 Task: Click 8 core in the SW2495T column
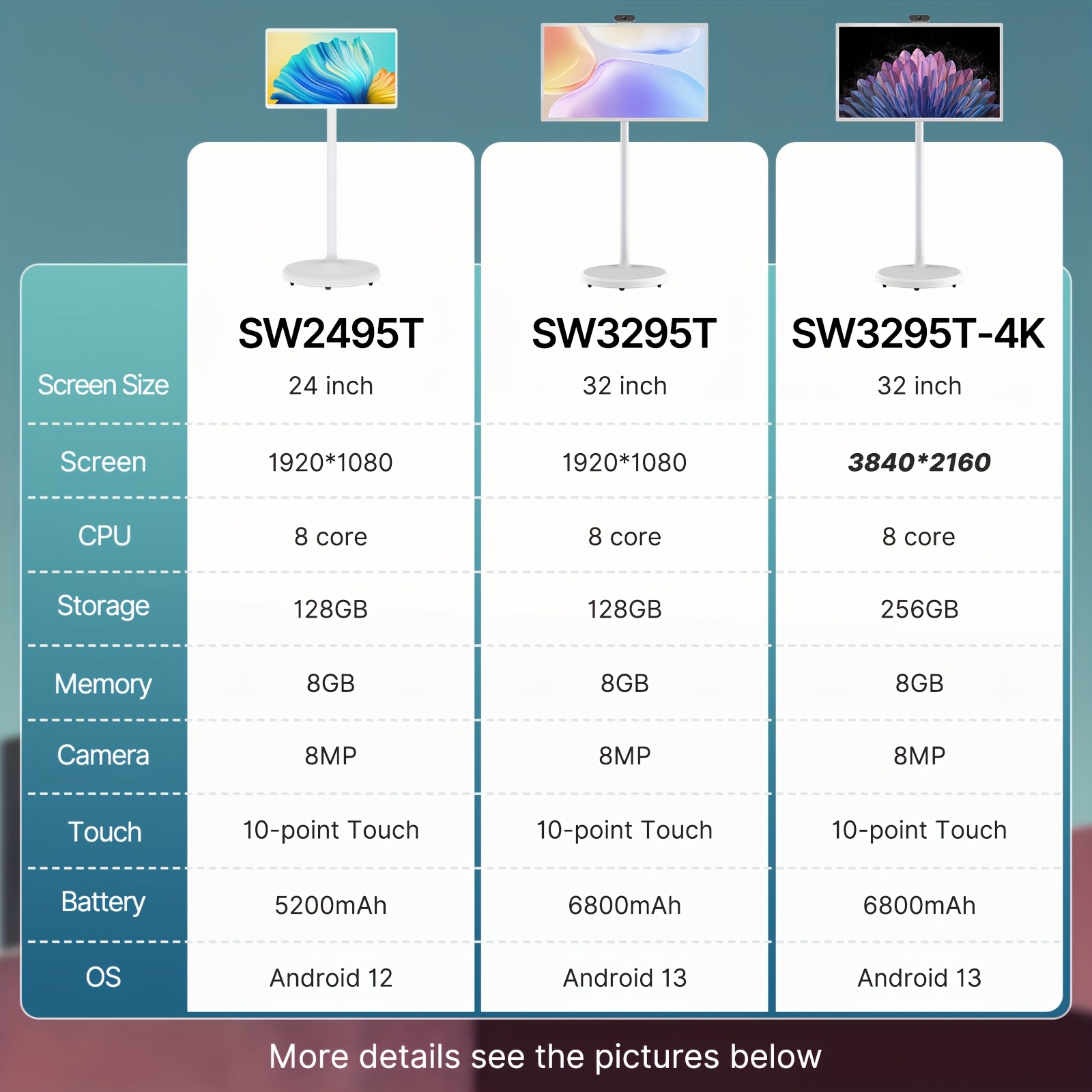pos(331,537)
